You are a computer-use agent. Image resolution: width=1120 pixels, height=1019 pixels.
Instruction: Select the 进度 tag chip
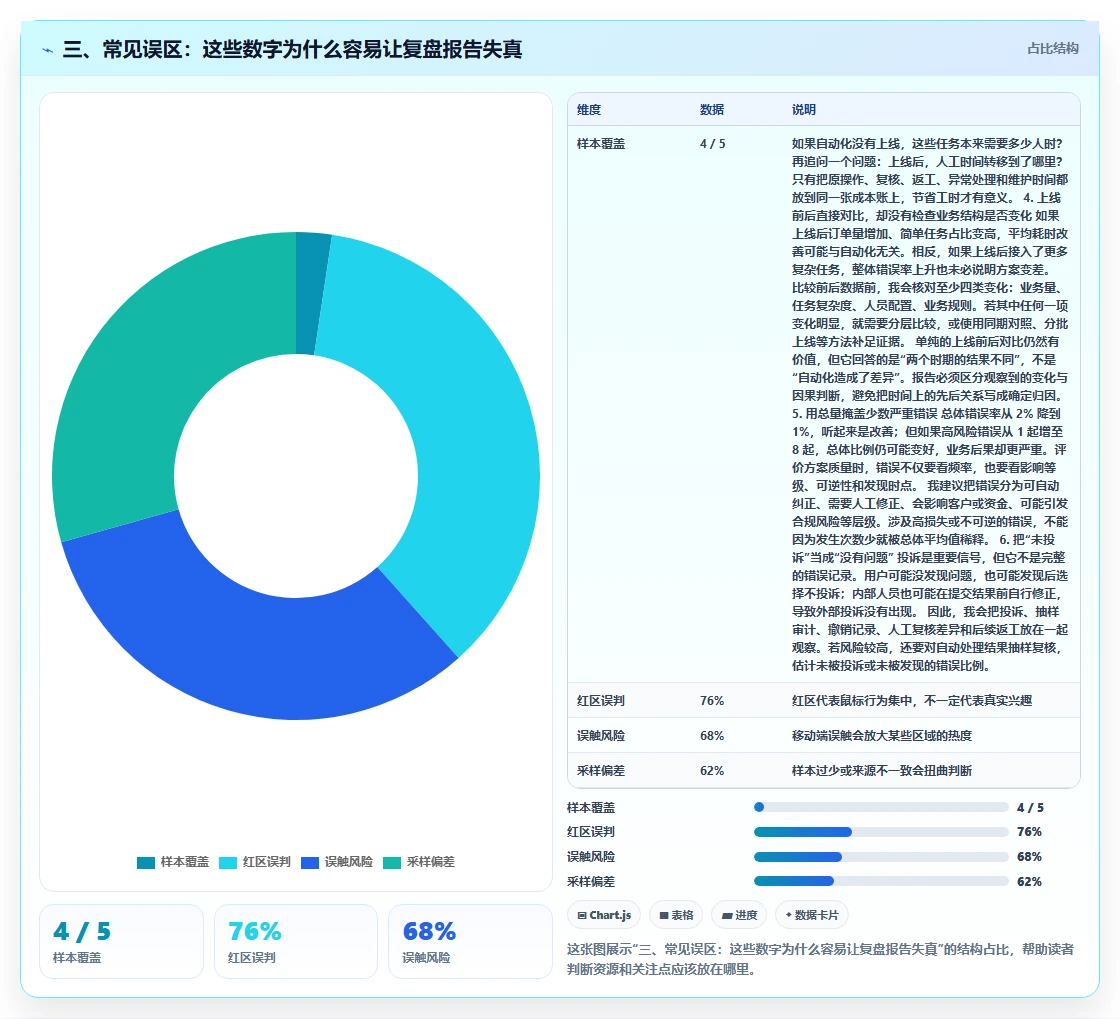(x=739, y=915)
